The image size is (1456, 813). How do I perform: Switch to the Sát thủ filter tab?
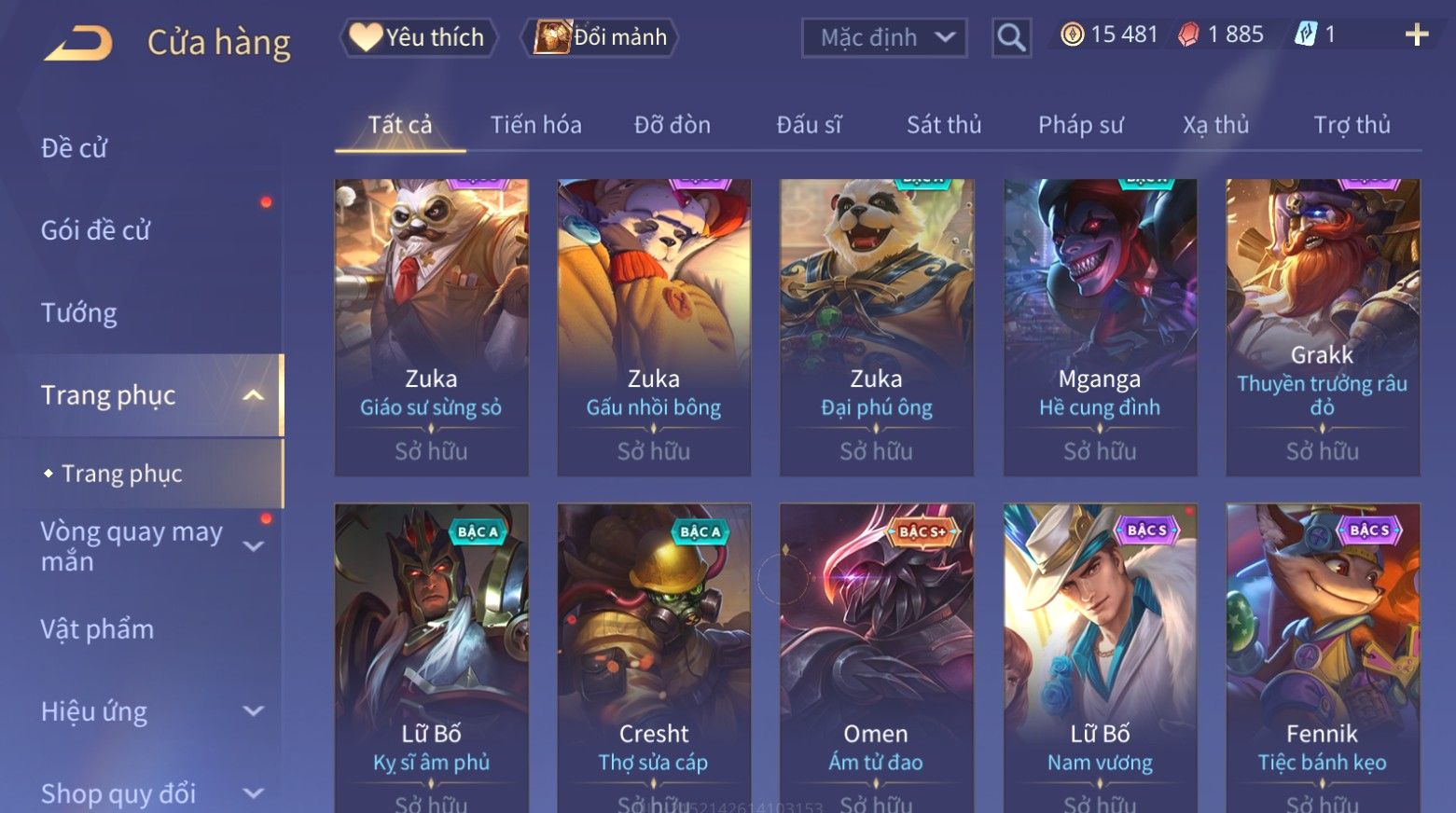point(944,125)
